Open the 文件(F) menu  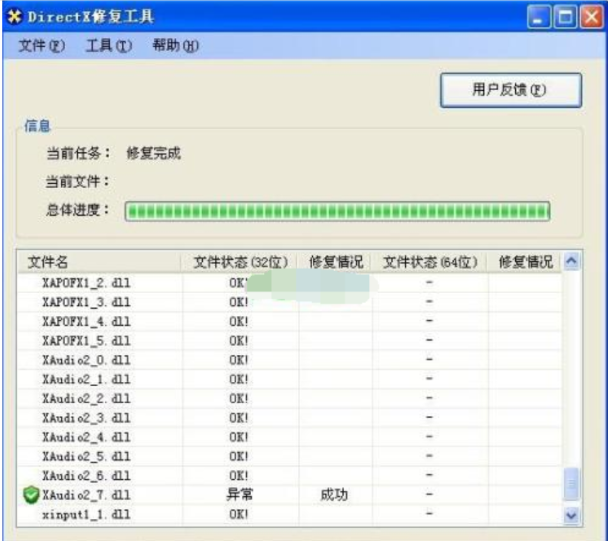(x=42, y=46)
